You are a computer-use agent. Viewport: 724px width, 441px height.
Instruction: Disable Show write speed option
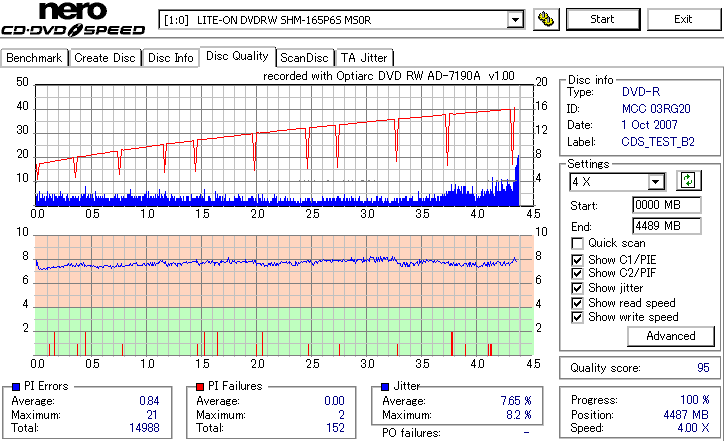pyautogui.click(x=577, y=317)
